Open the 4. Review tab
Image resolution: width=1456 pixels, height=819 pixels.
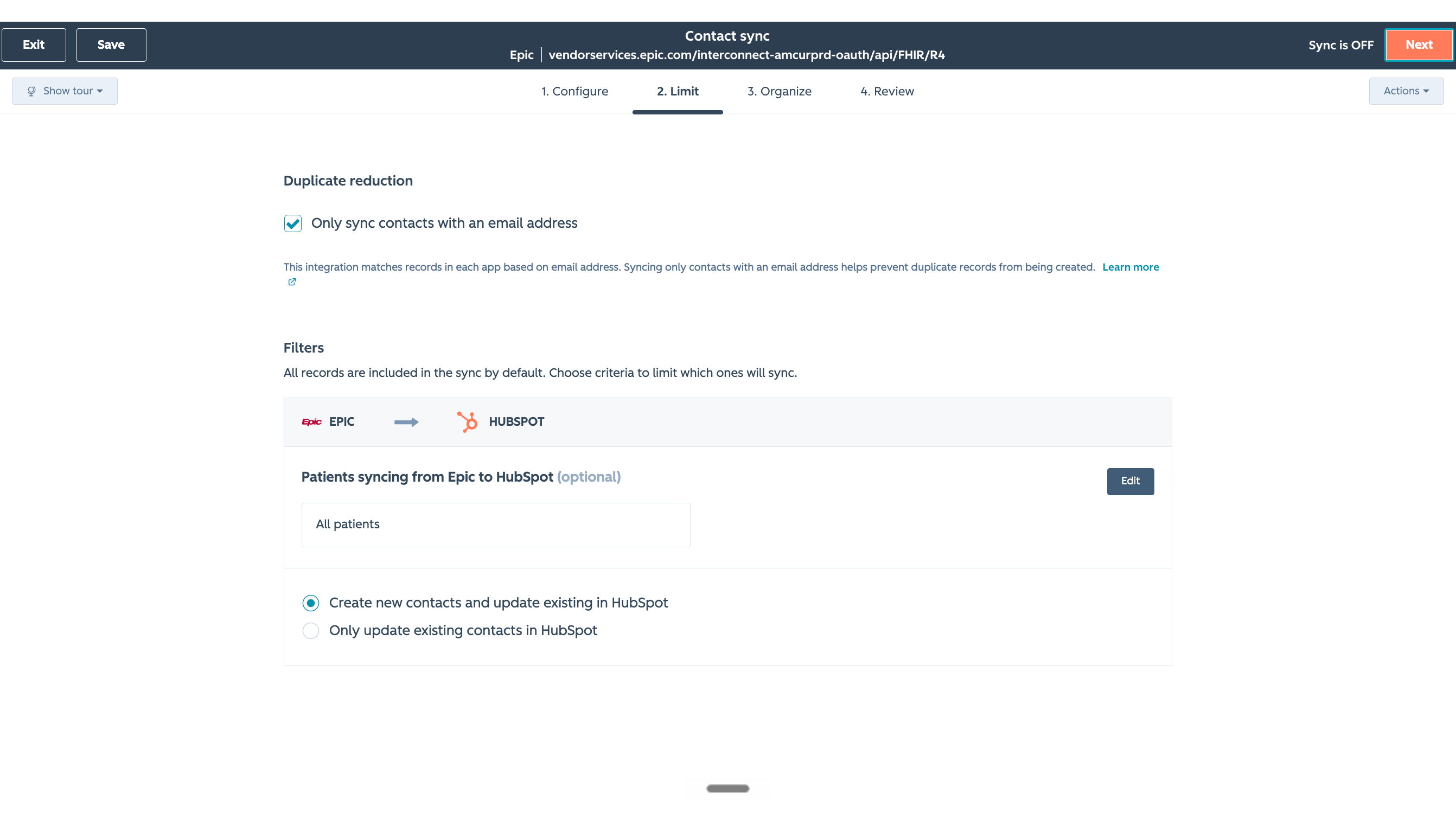coord(887,91)
